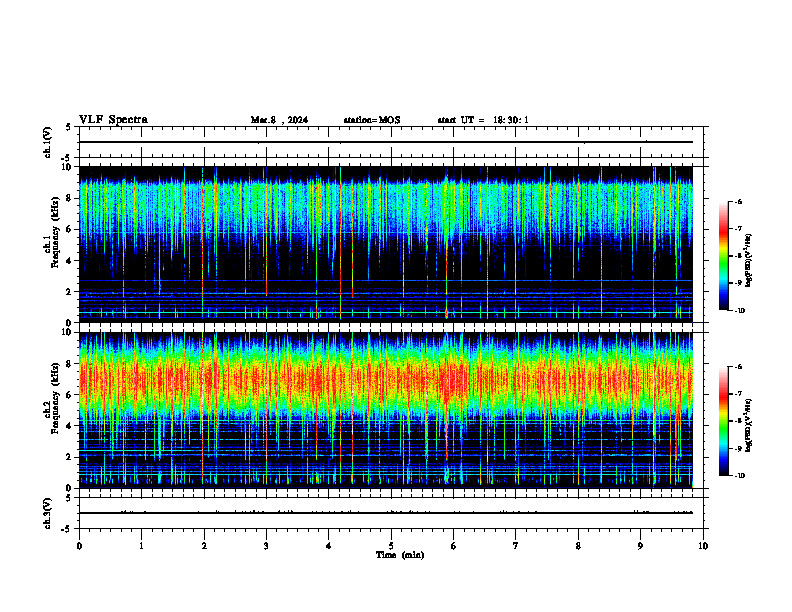Click the ch.2 frequency spectrogram plot
The image size is (792, 612).
(x=385, y=410)
